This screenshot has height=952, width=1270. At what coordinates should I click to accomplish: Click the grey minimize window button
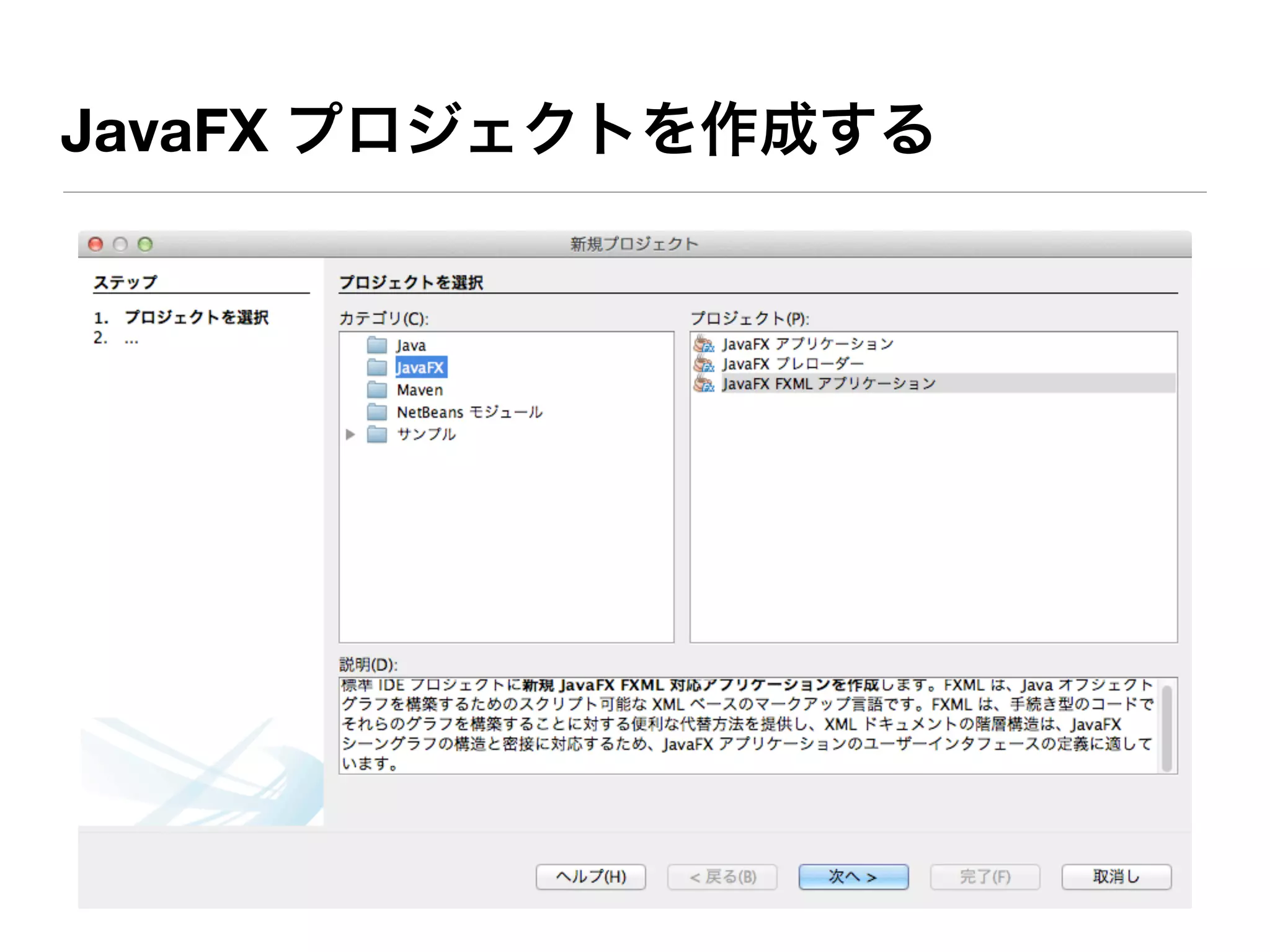point(120,244)
